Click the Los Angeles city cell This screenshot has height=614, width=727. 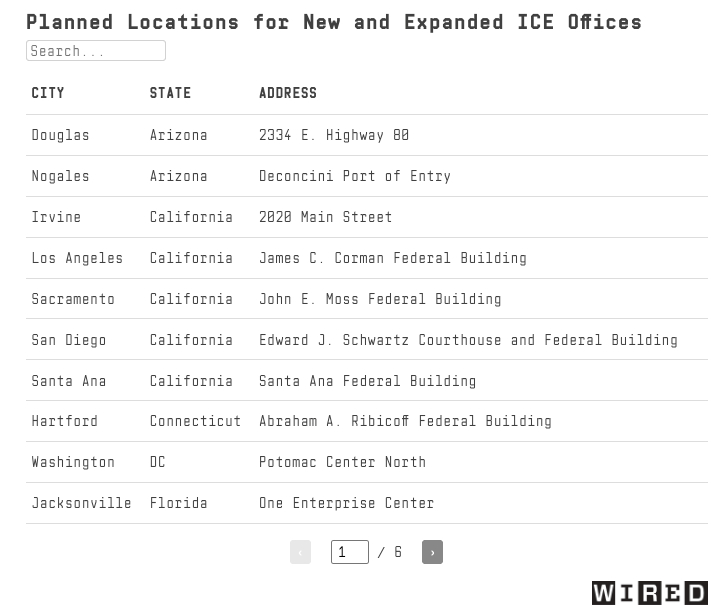click(x=77, y=258)
